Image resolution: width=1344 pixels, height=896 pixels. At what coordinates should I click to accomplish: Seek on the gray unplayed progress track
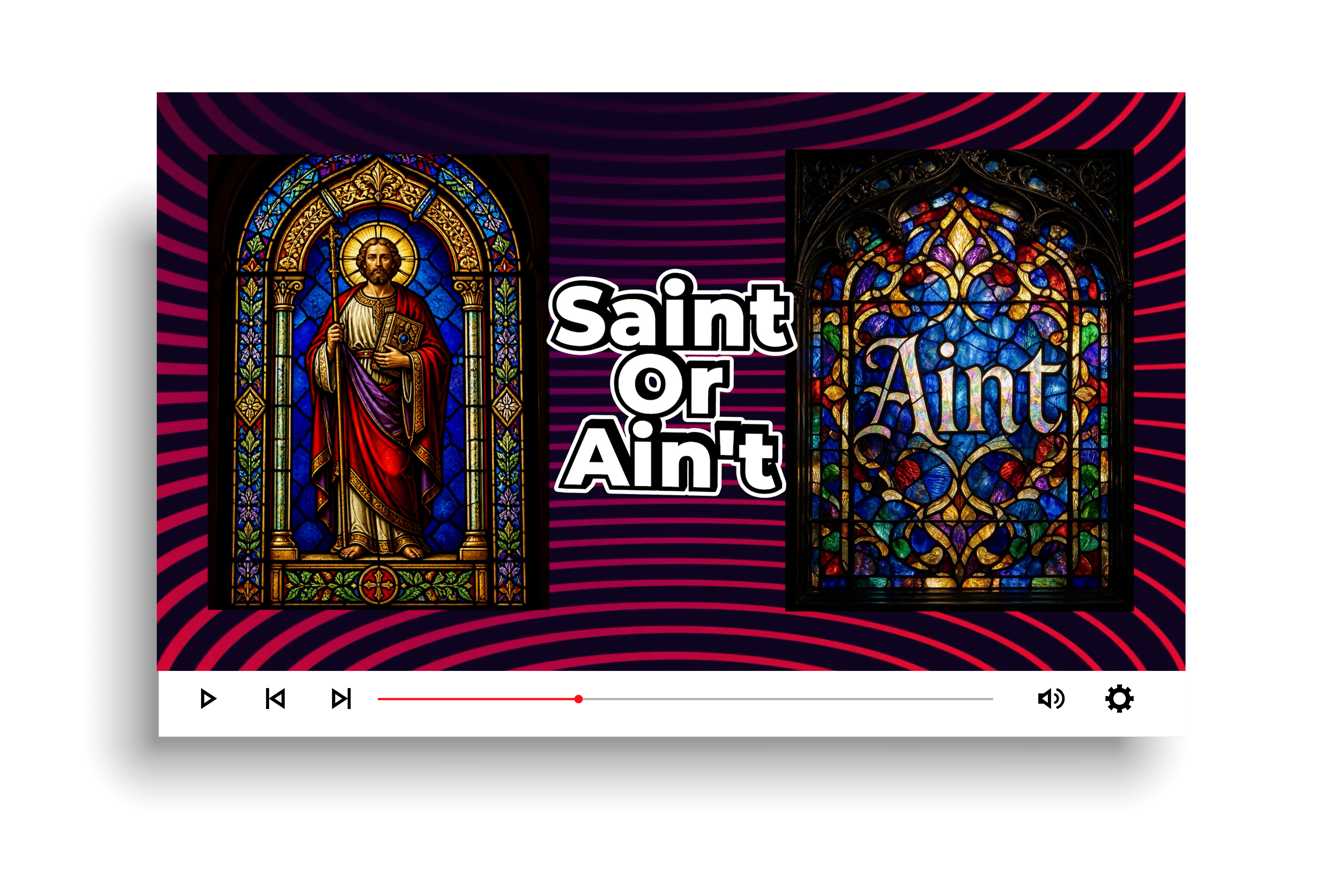click(x=788, y=699)
